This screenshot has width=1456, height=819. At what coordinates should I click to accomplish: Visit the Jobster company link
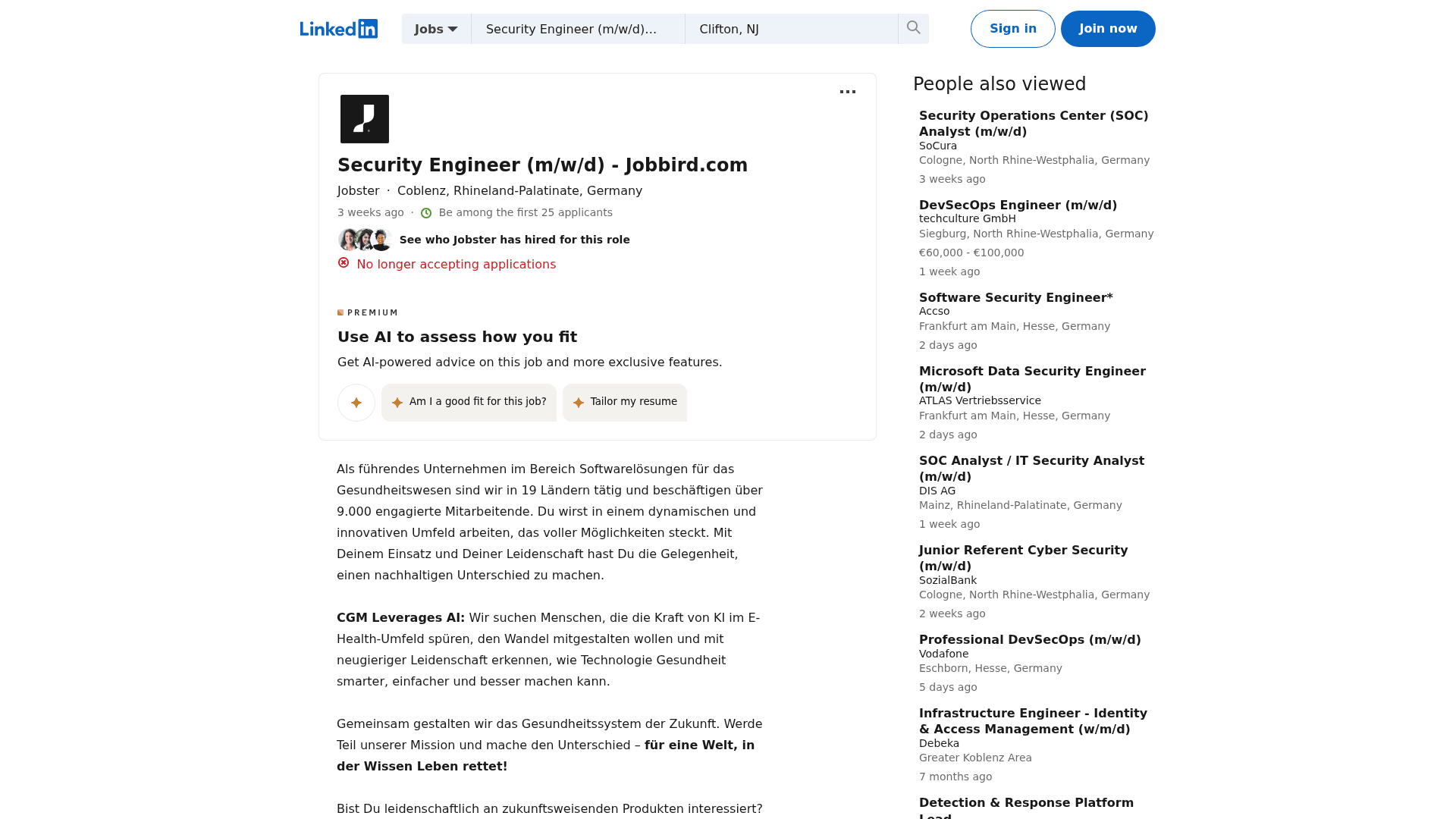(x=358, y=191)
